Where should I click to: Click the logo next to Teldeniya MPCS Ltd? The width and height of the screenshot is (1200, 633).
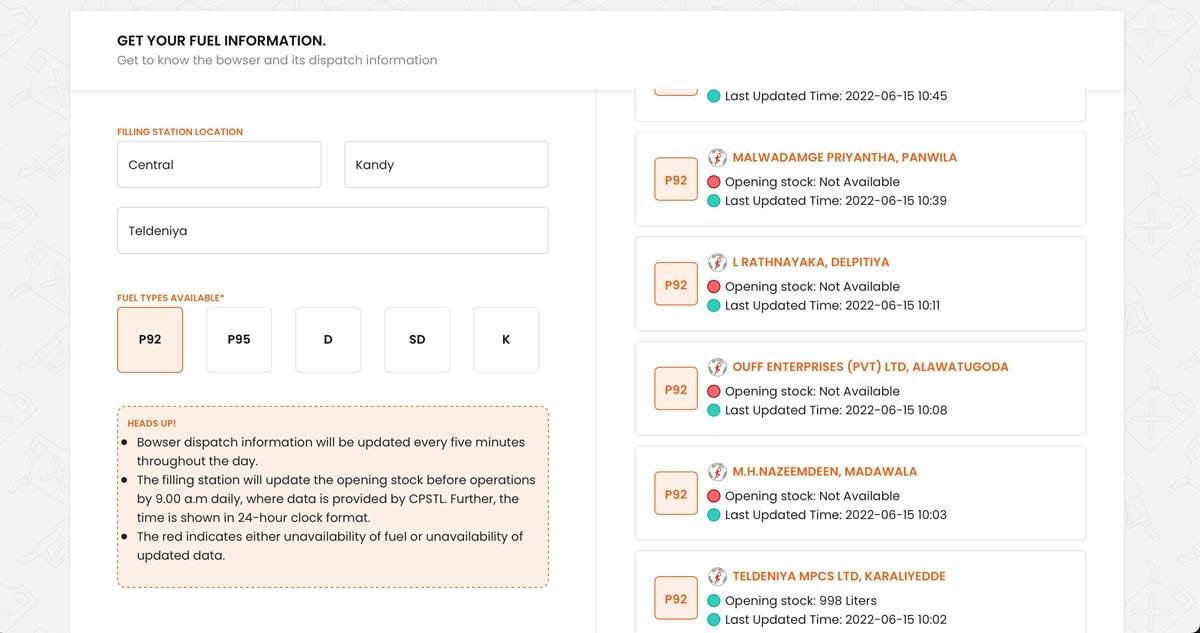pyautogui.click(x=717, y=576)
